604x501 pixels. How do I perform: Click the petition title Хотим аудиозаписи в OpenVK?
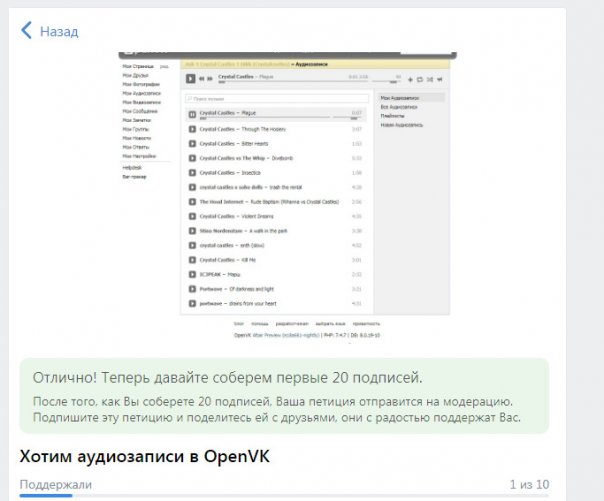pyautogui.click(x=145, y=456)
